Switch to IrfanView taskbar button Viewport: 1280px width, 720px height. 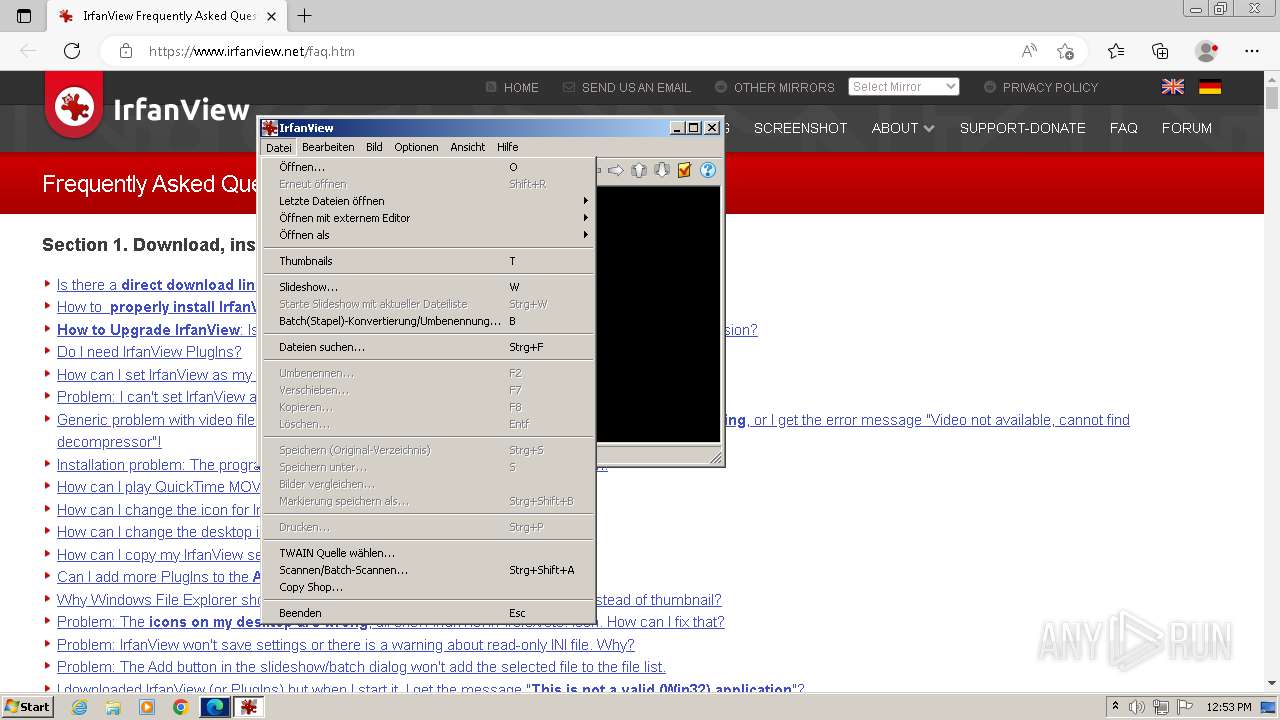click(249, 707)
